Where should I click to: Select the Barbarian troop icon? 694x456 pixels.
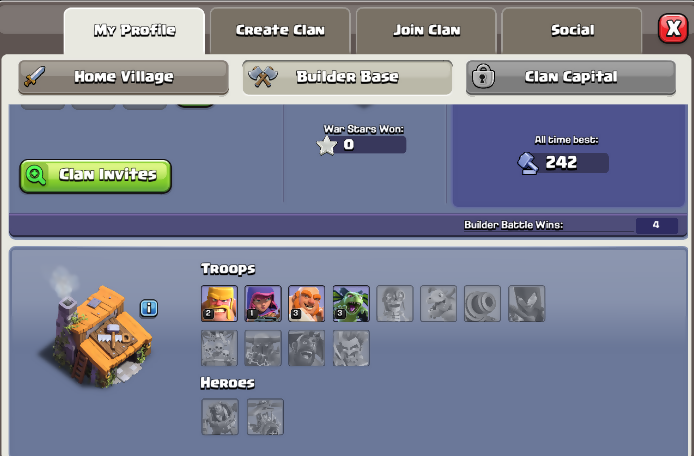(219, 303)
